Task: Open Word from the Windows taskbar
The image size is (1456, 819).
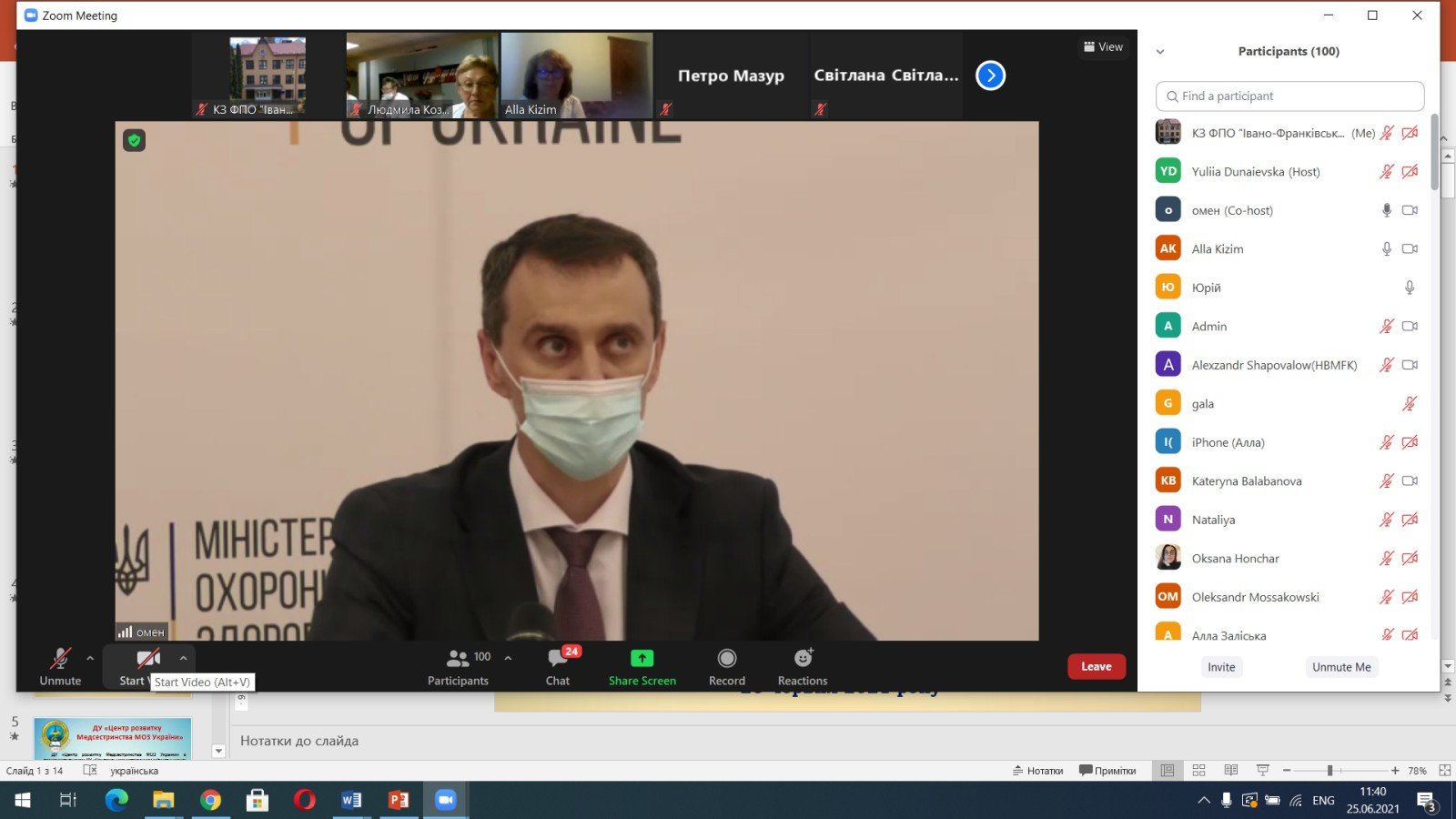Action: coord(351,800)
